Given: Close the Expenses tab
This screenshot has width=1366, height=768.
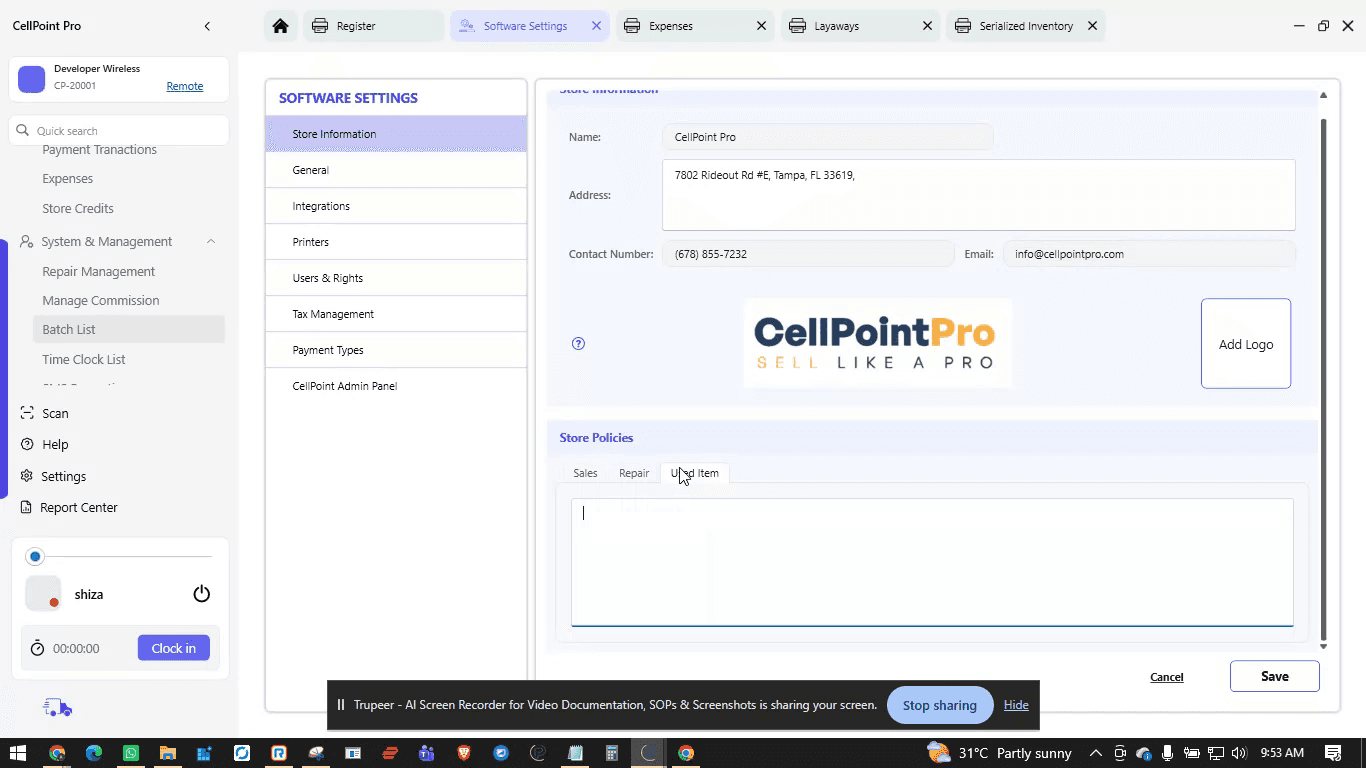Looking at the screenshot, I should click(x=762, y=26).
